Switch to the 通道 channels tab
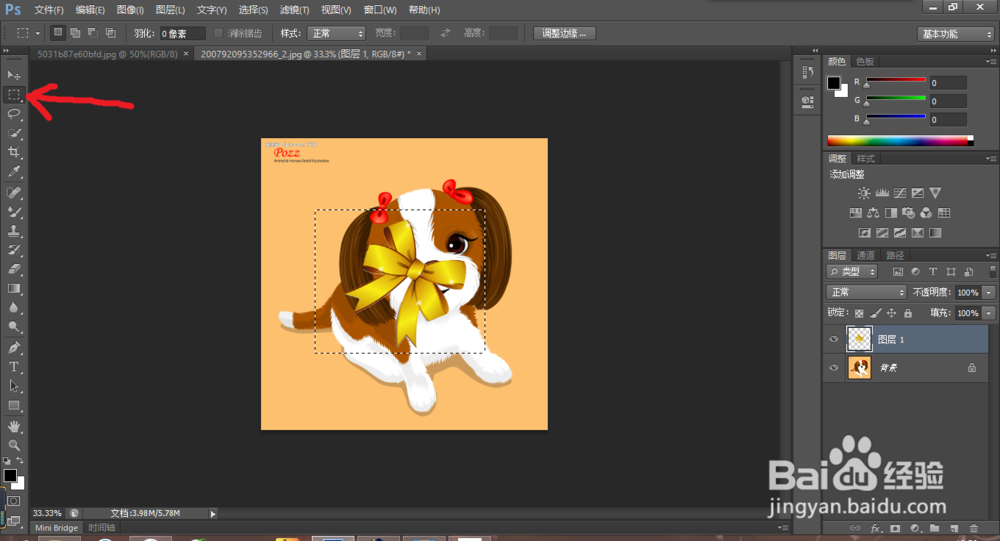 point(865,255)
